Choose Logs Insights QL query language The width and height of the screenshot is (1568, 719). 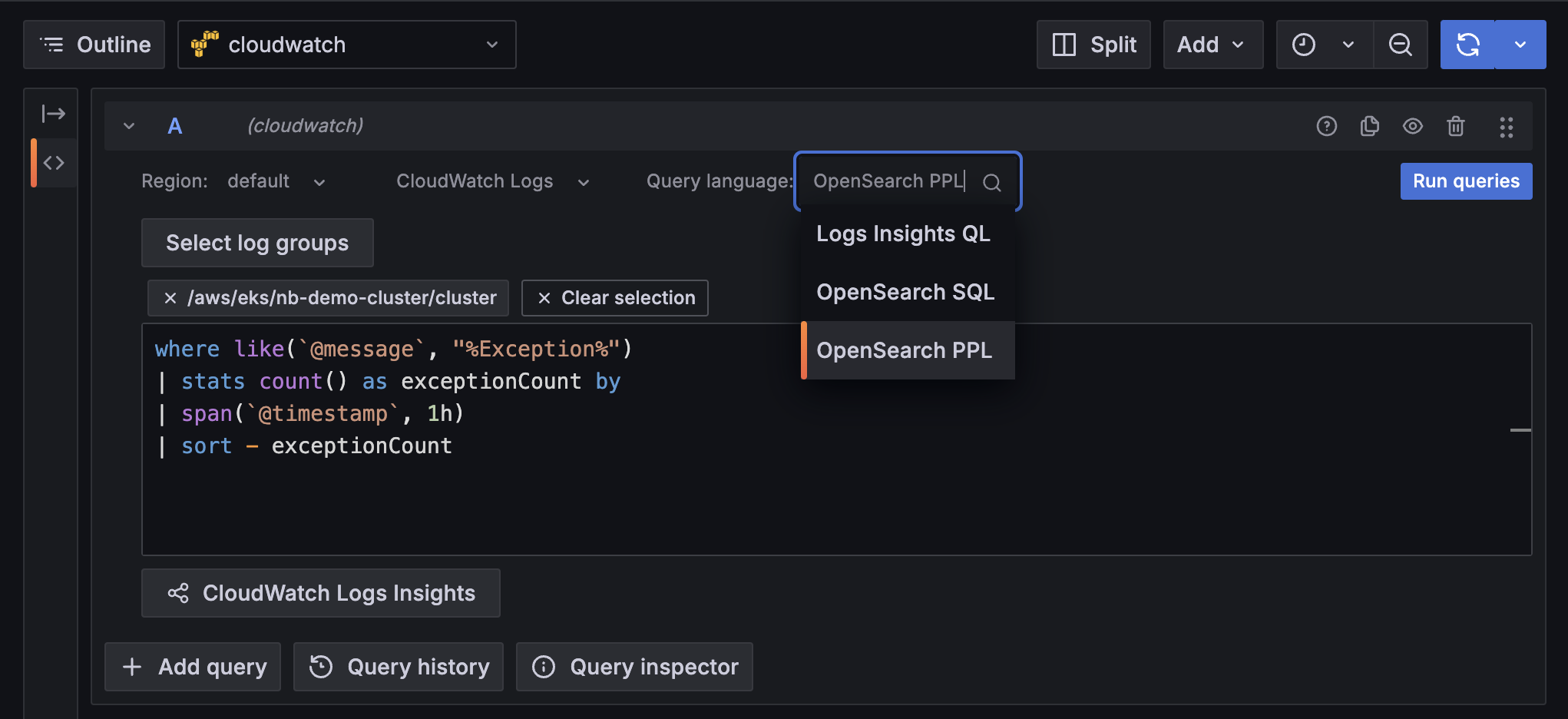904,234
